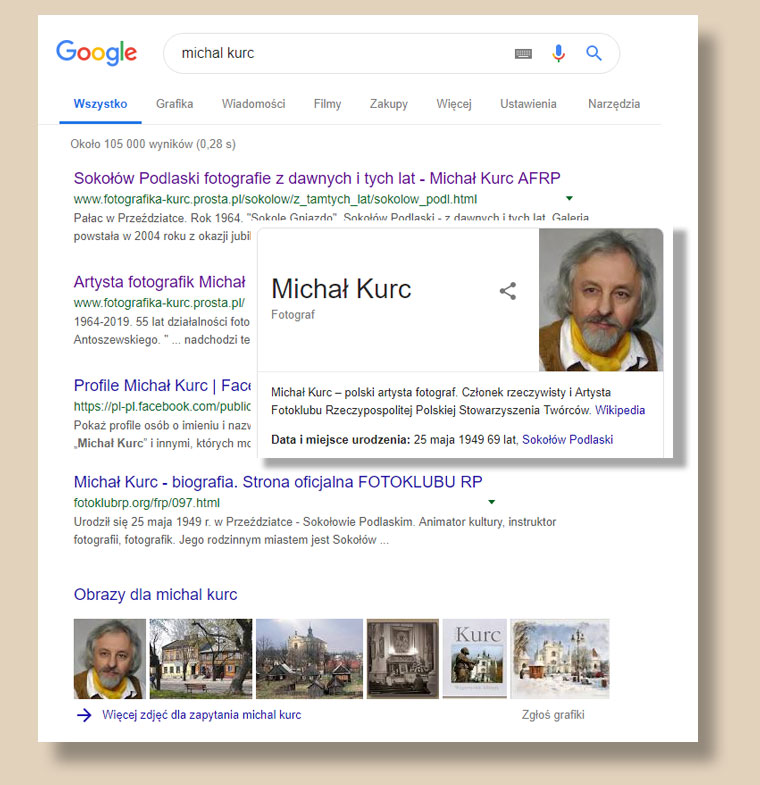Open Narzędzia search tools
Screen dimensions: 760x785
(614, 104)
